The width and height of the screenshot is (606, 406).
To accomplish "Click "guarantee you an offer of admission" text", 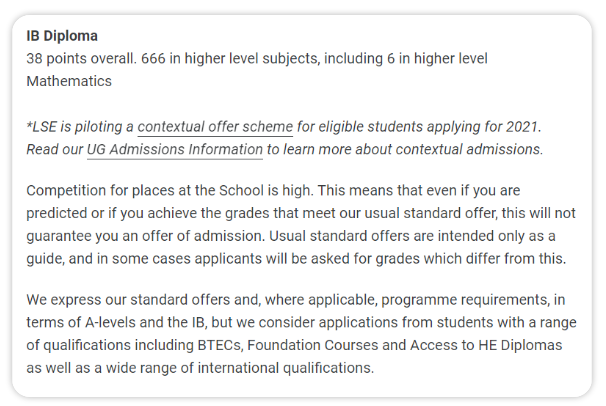I will point(145,236).
